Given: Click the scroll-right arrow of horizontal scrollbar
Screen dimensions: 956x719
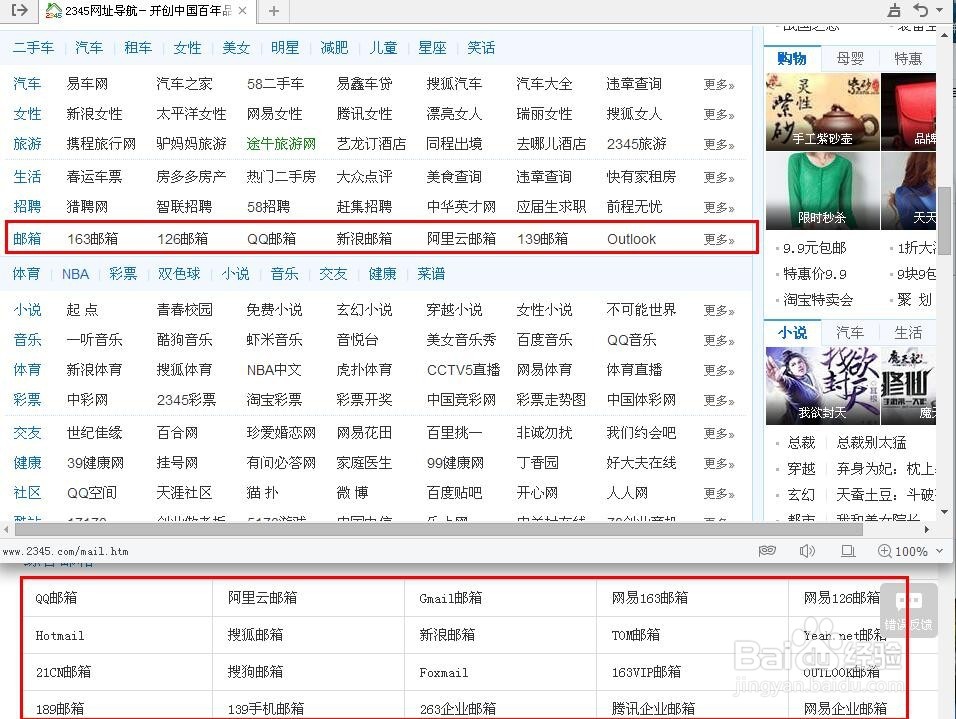Looking at the screenshot, I should pyautogui.click(x=926, y=529).
